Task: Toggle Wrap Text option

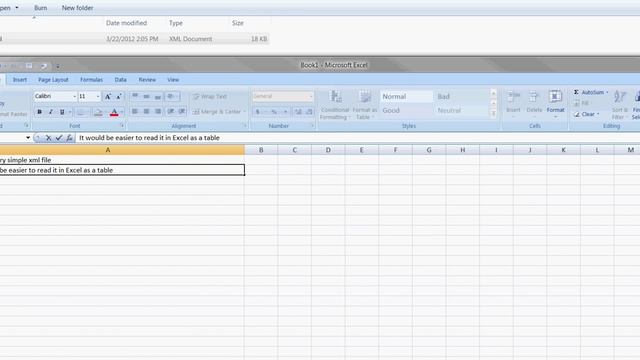Action: [x=210, y=96]
